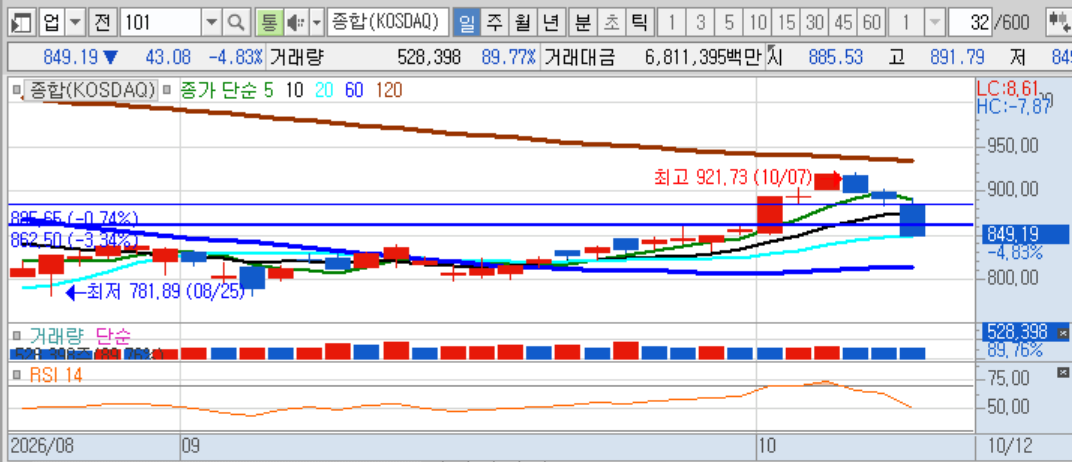
Task: Choose the 1 interval button
Action: 672,23
